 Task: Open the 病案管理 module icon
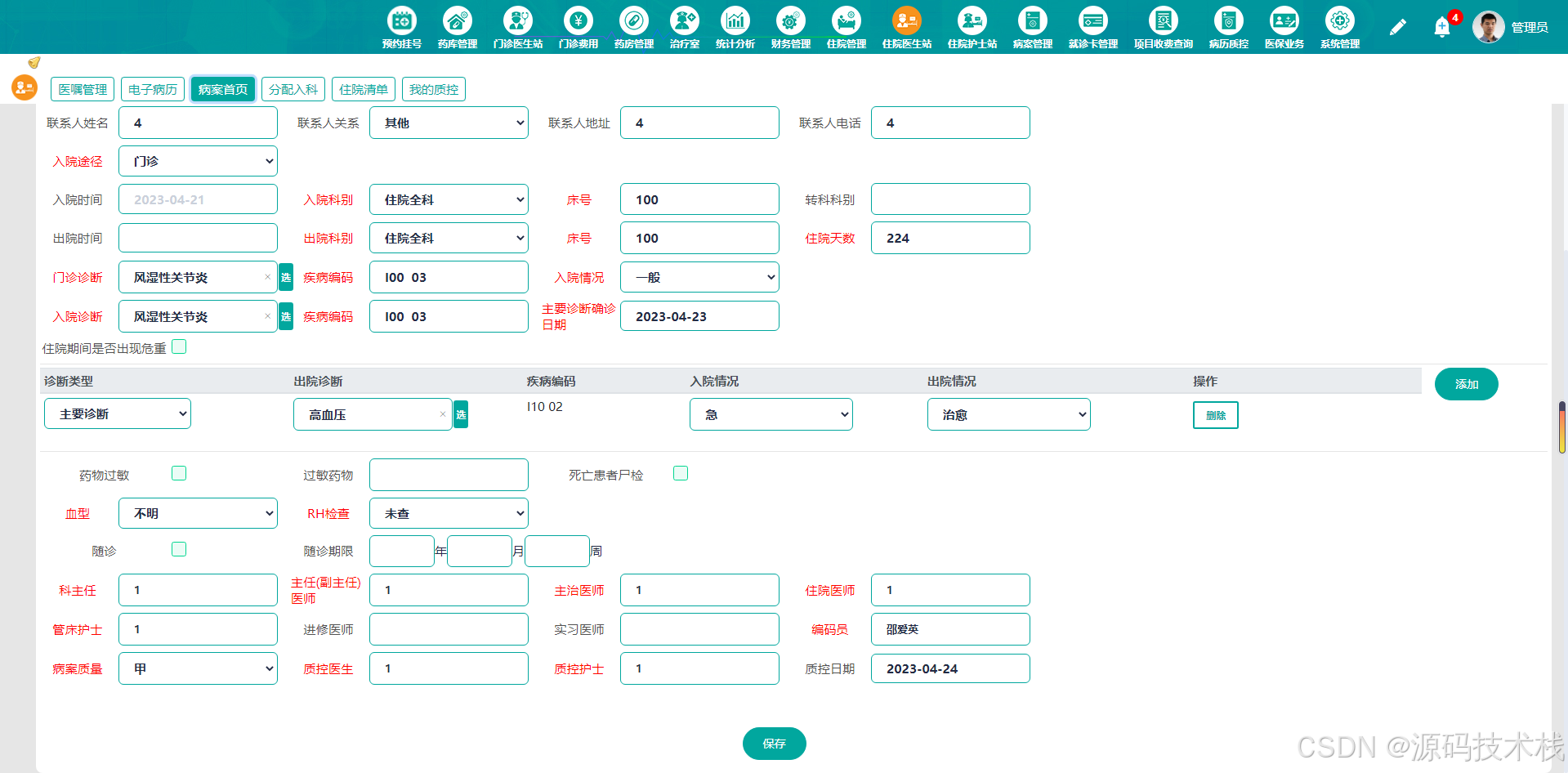1033,20
